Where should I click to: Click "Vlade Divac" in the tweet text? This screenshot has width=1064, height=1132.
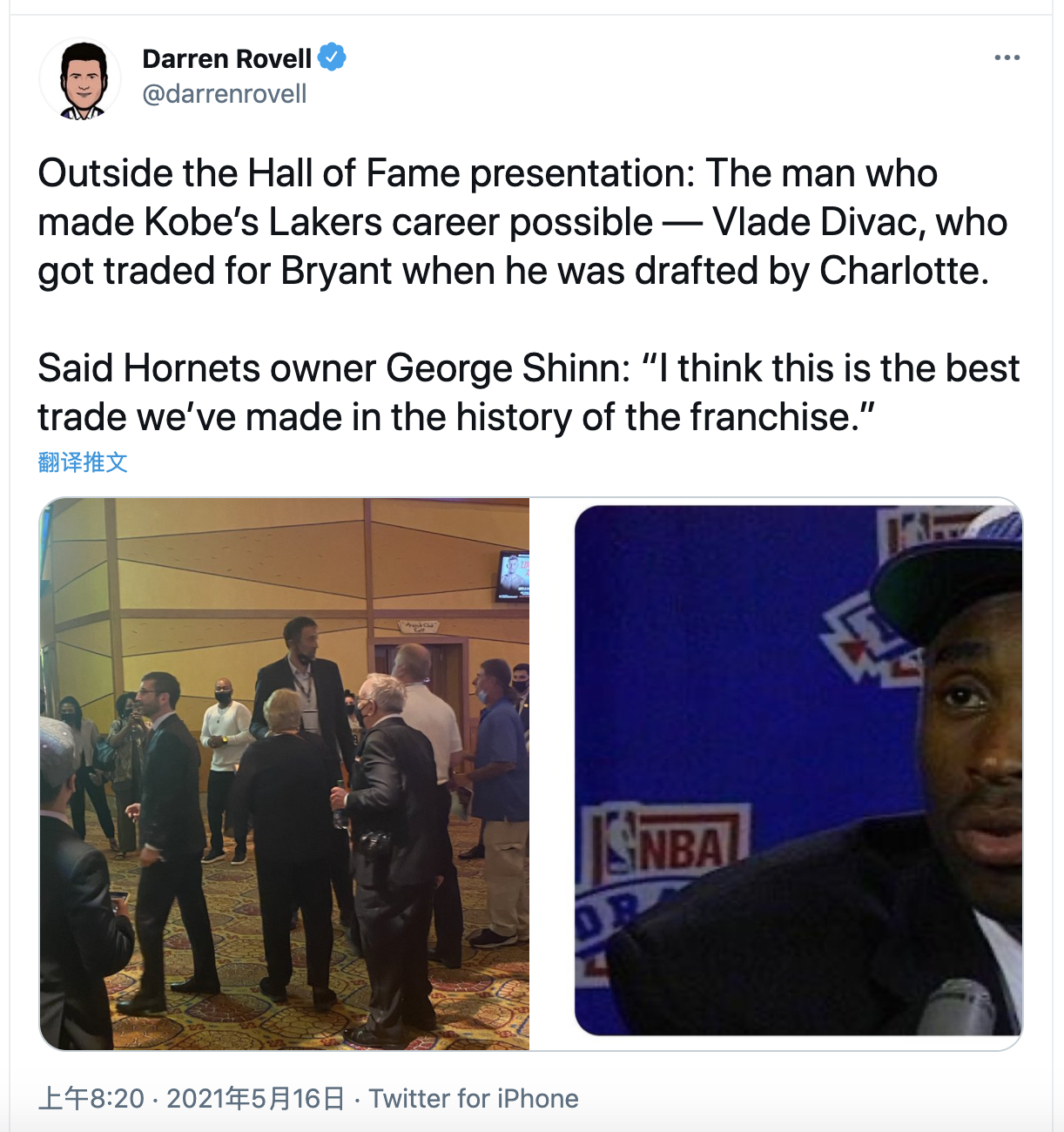(816, 222)
